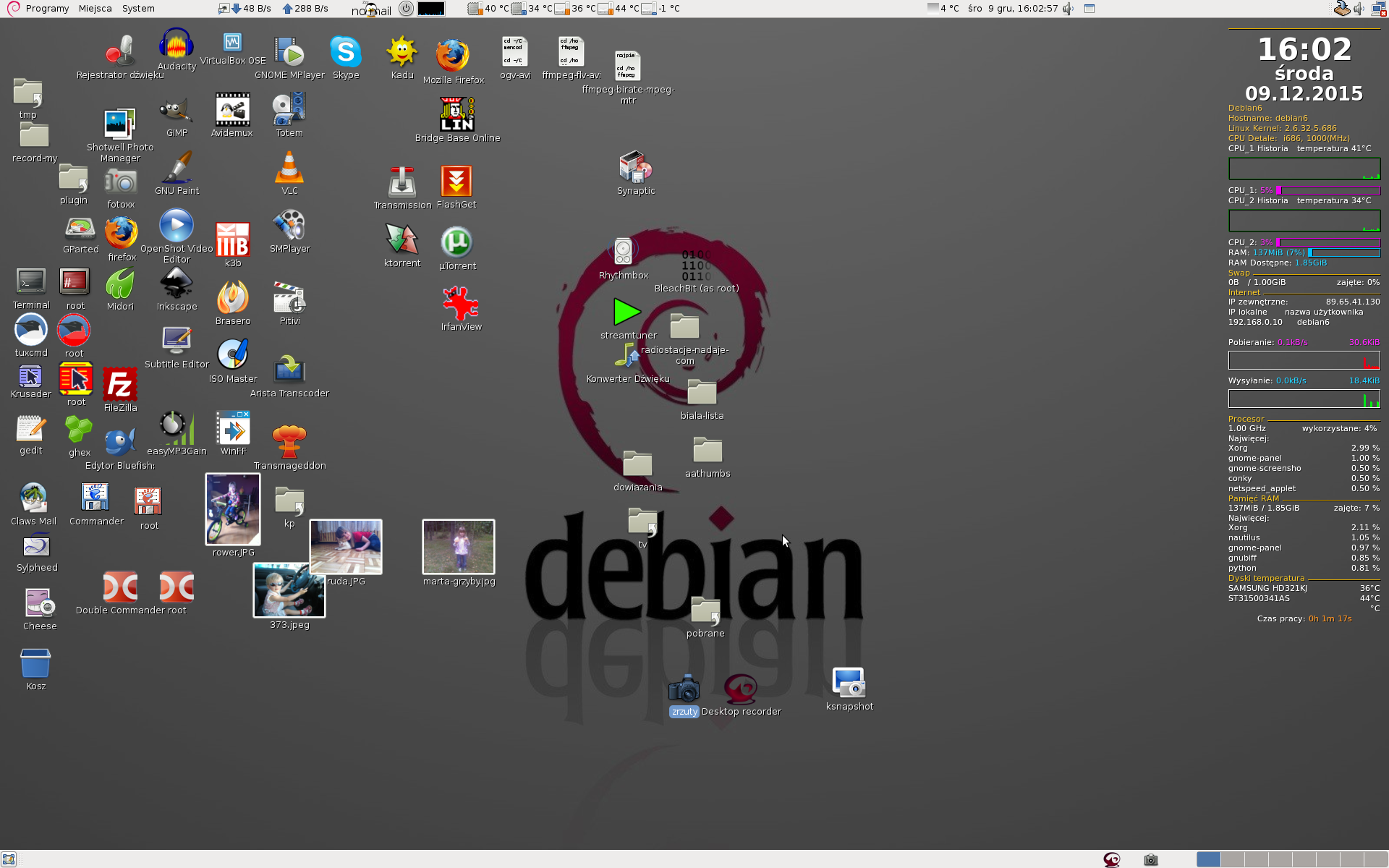Open the Programy menu
1389x868 pixels.
pos(47,9)
